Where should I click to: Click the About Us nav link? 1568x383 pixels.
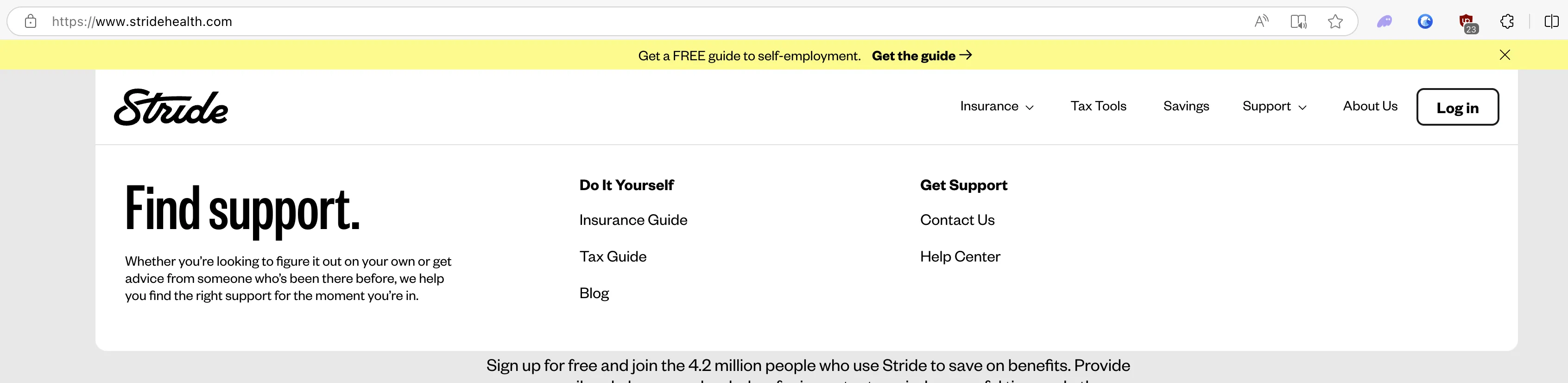[x=1370, y=107]
